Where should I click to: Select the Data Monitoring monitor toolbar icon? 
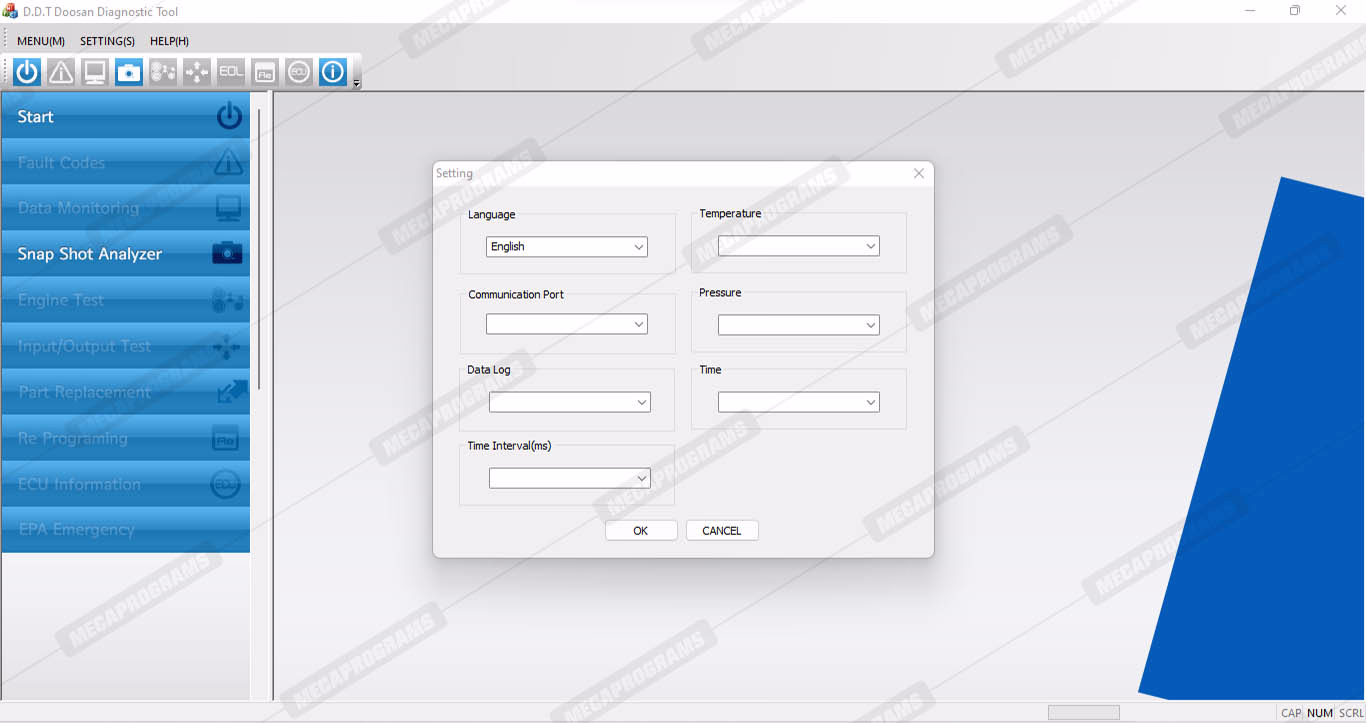pyautogui.click(x=95, y=72)
